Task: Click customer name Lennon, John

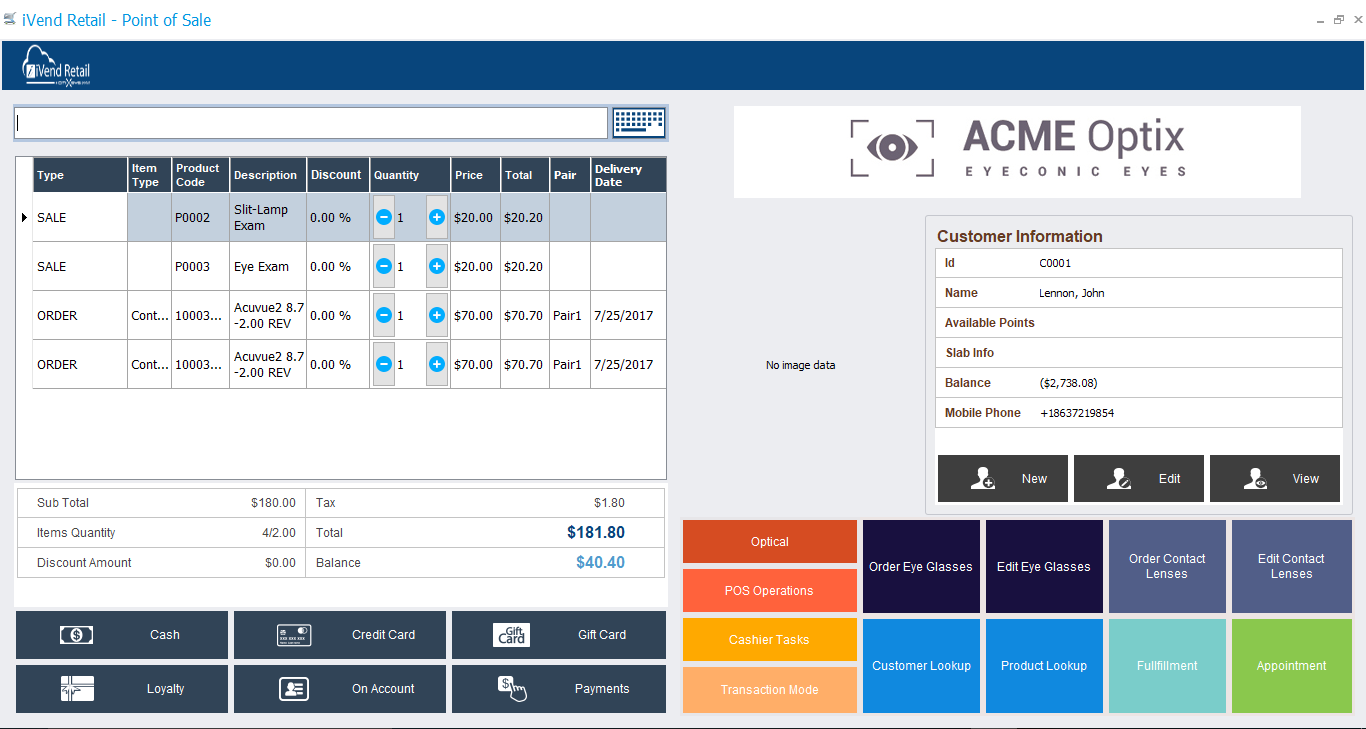Action: click(1072, 293)
